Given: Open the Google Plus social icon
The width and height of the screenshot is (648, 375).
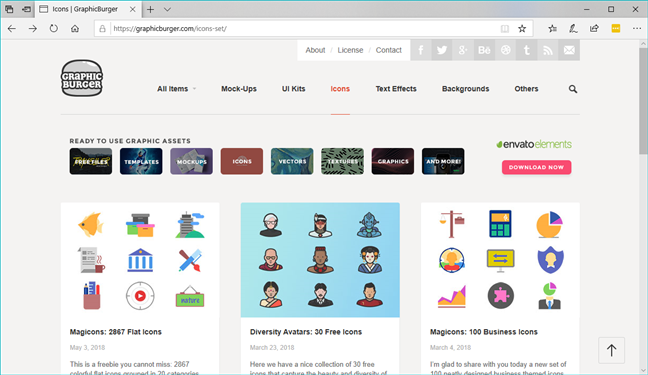Looking at the screenshot, I should [x=463, y=50].
